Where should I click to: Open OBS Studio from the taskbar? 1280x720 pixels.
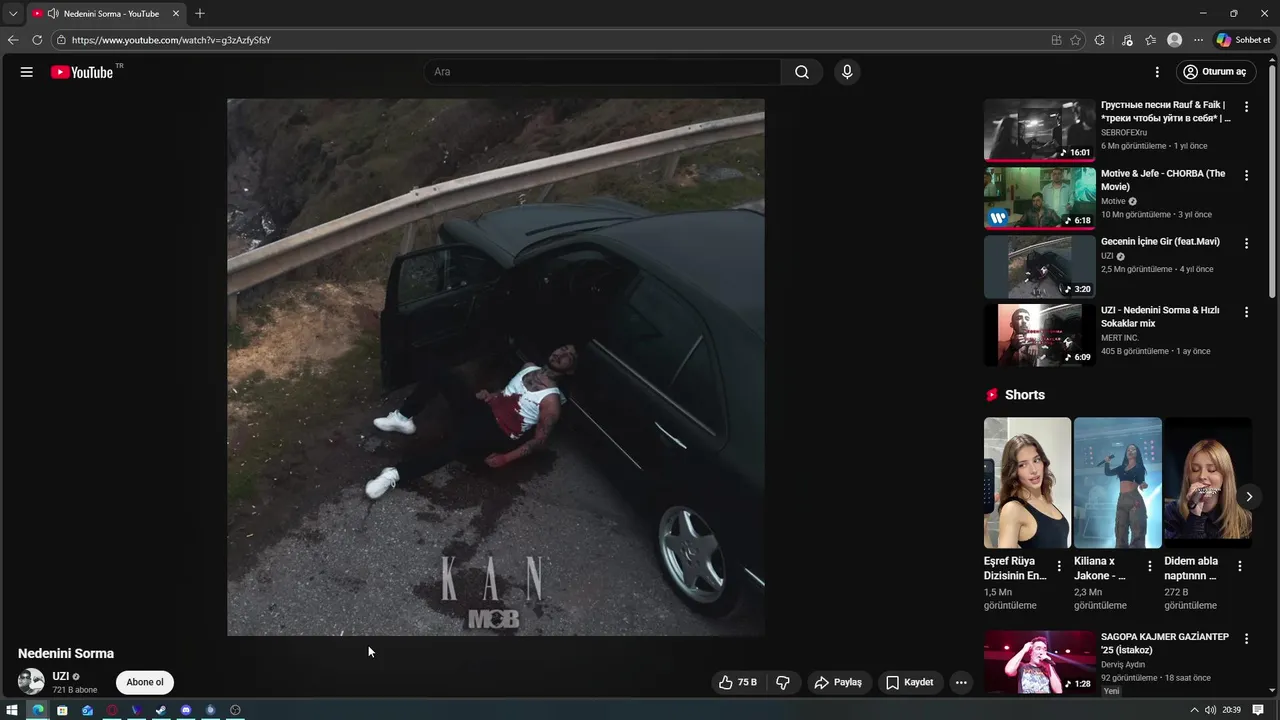[x=235, y=710]
